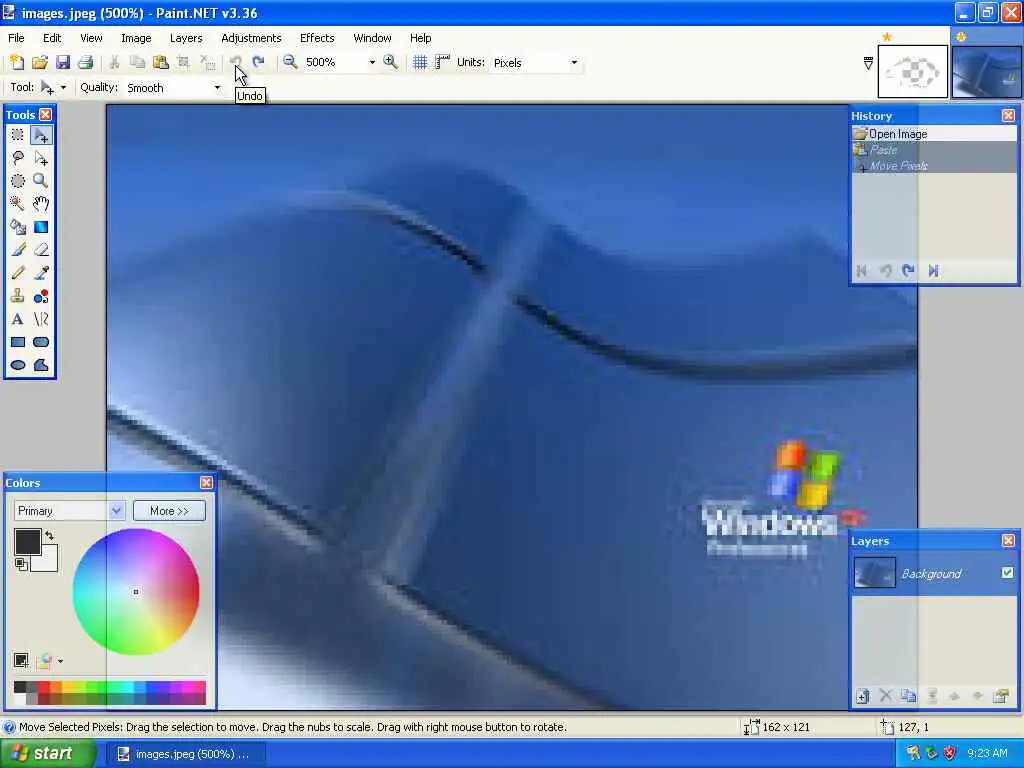Viewport: 1024px width, 768px height.
Task: Select the Gradient tool
Action: (x=41, y=227)
